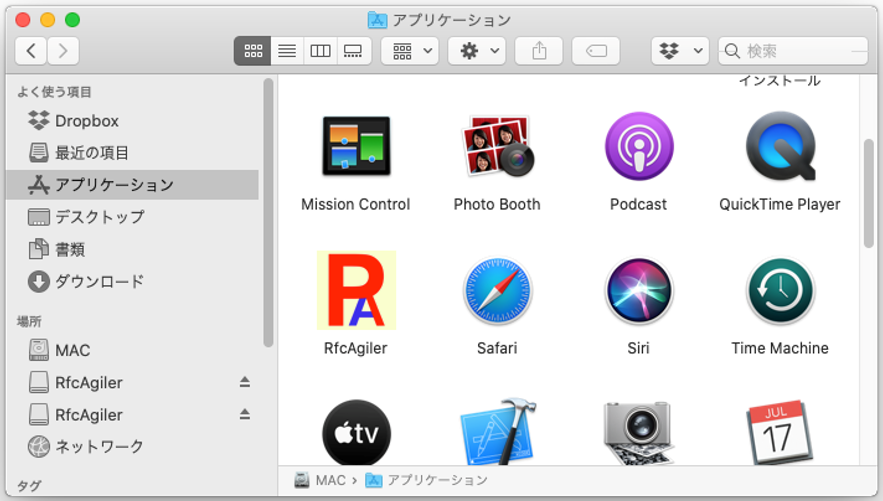This screenshot has width=883, height=501.
Task: Open the gear action menu
Action: (477, 51)
